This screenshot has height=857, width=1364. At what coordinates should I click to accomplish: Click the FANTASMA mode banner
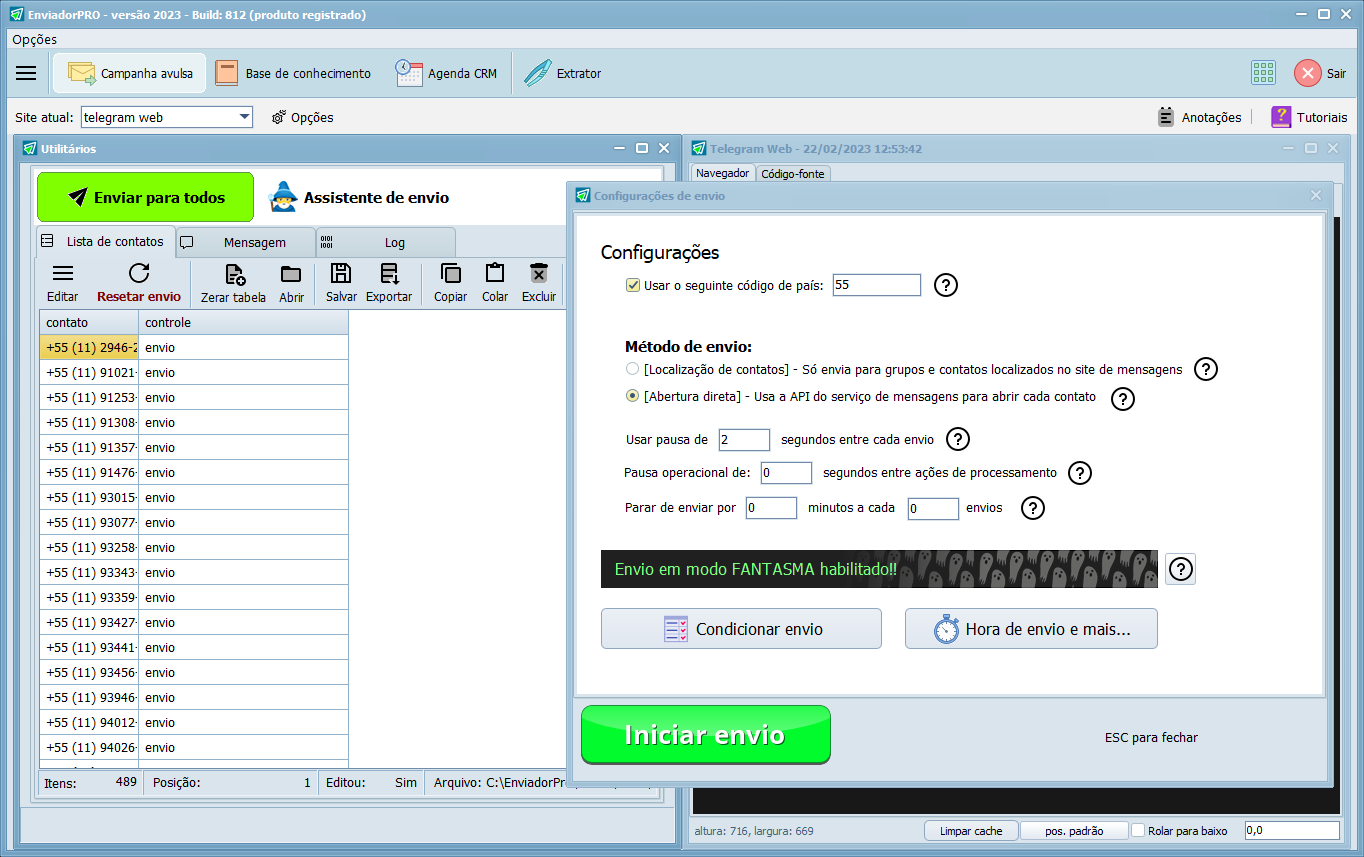coord(879,569)
